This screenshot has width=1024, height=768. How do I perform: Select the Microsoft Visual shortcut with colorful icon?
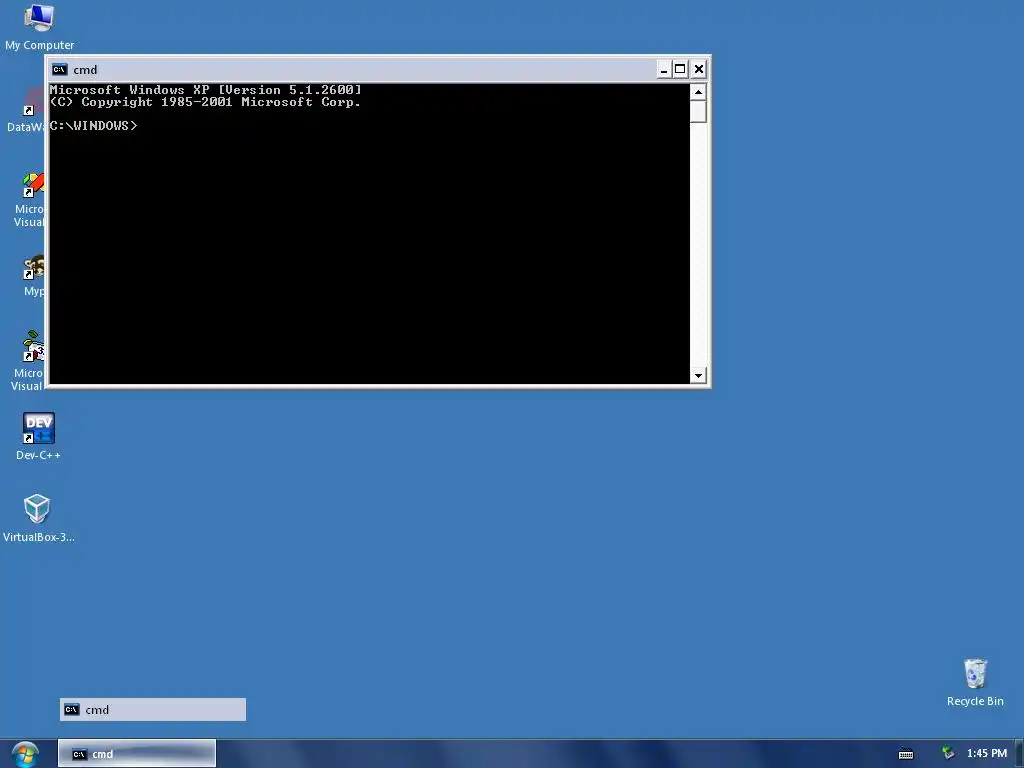pos(29,200)
